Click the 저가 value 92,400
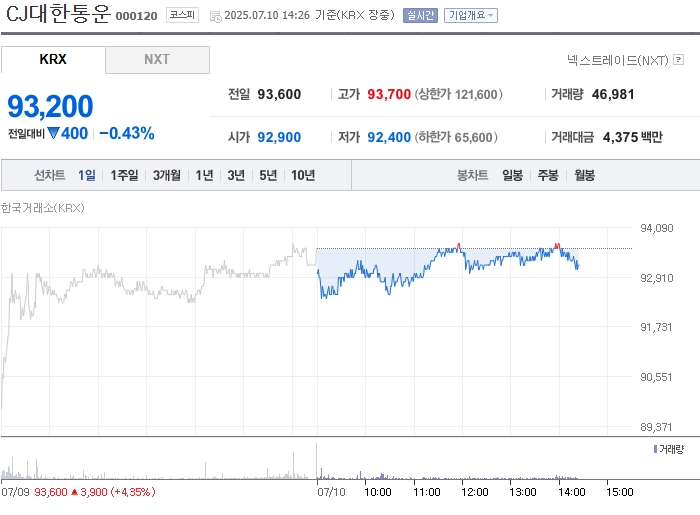Image resolution: width=700 pixels, height=515 pixels. (x=389, y=137)
